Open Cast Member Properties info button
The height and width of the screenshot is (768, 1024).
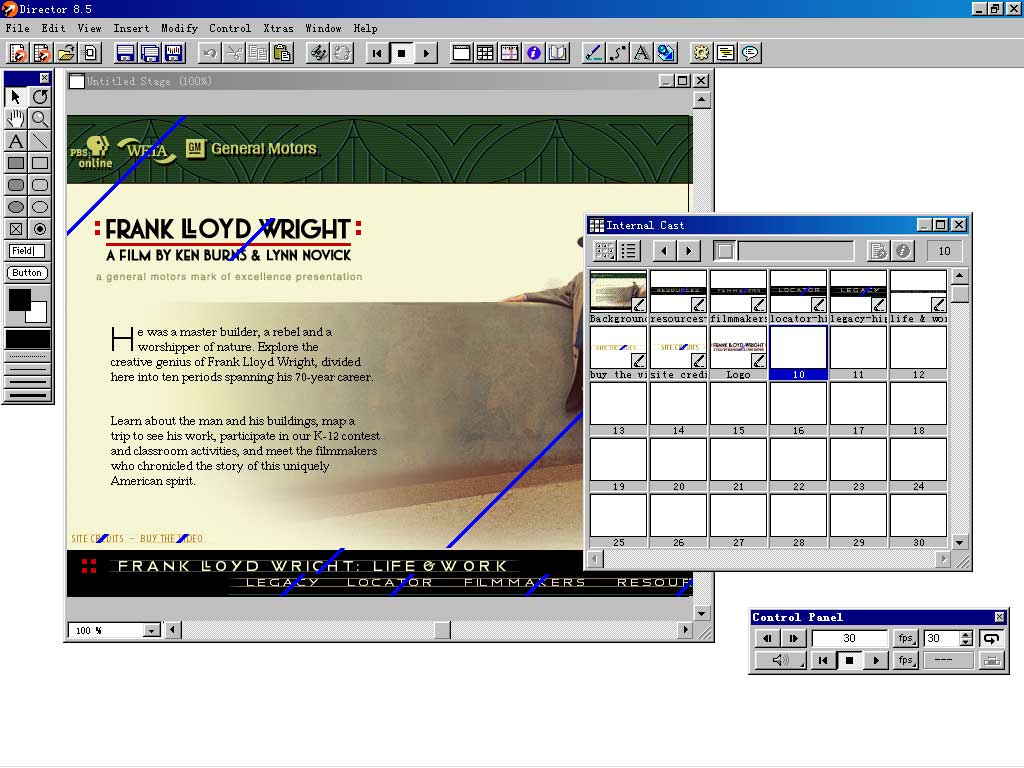[903, 251]
